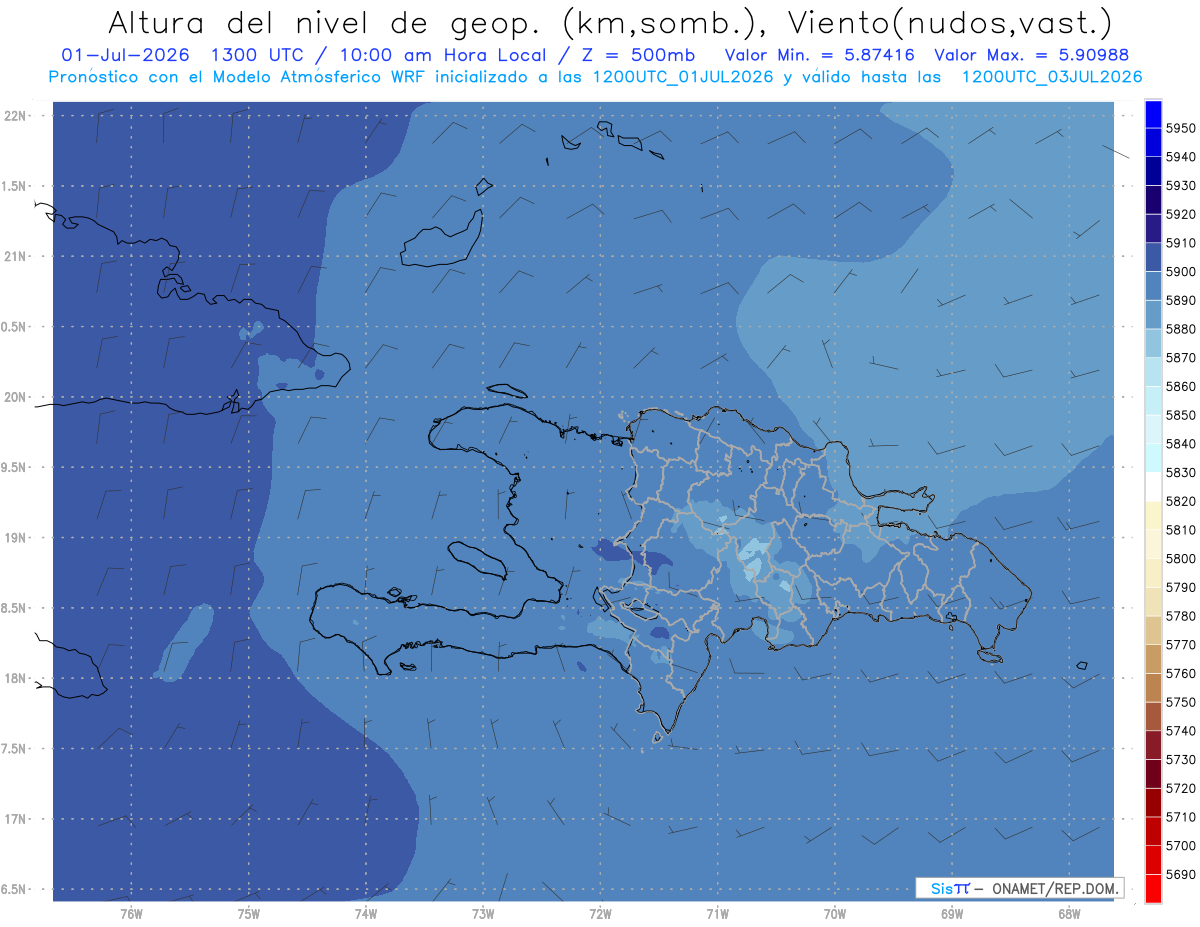Click the '20N' latitude label
The image size is (1200, 927).
pyautogui.click(x=17, y=397)
